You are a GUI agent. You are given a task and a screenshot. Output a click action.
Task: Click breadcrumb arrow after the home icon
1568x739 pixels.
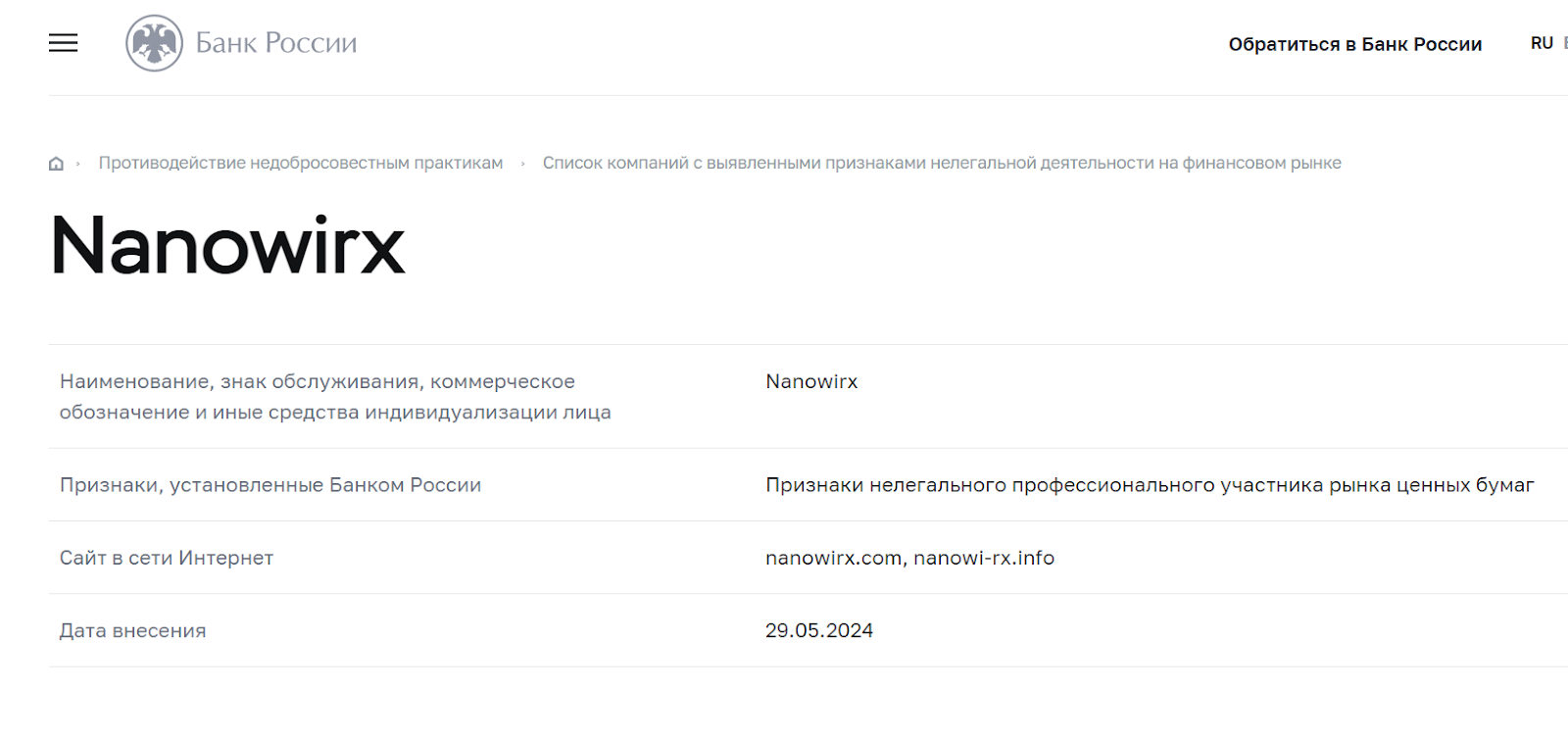(x=78, y=164)
